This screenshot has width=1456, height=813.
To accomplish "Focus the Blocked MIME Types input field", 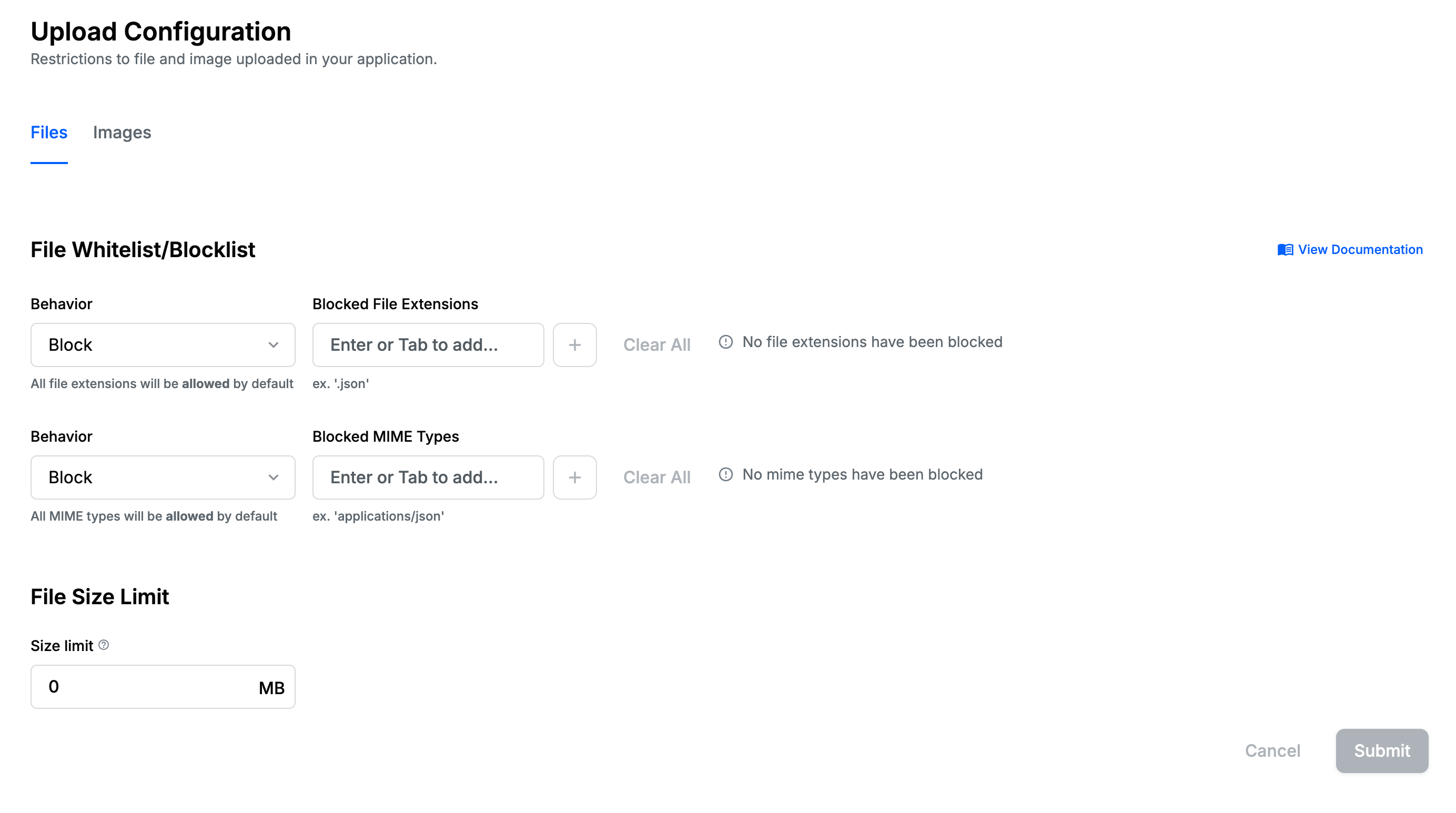I will pyautogui.click(x=428, y=477).
